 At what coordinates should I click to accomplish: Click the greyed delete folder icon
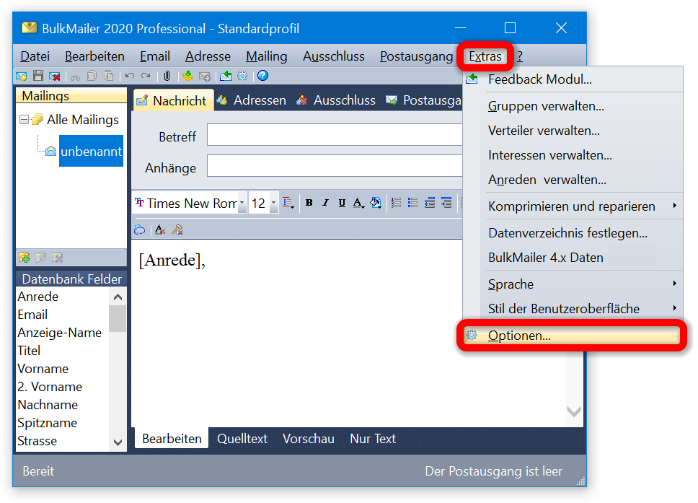(57, 257)
